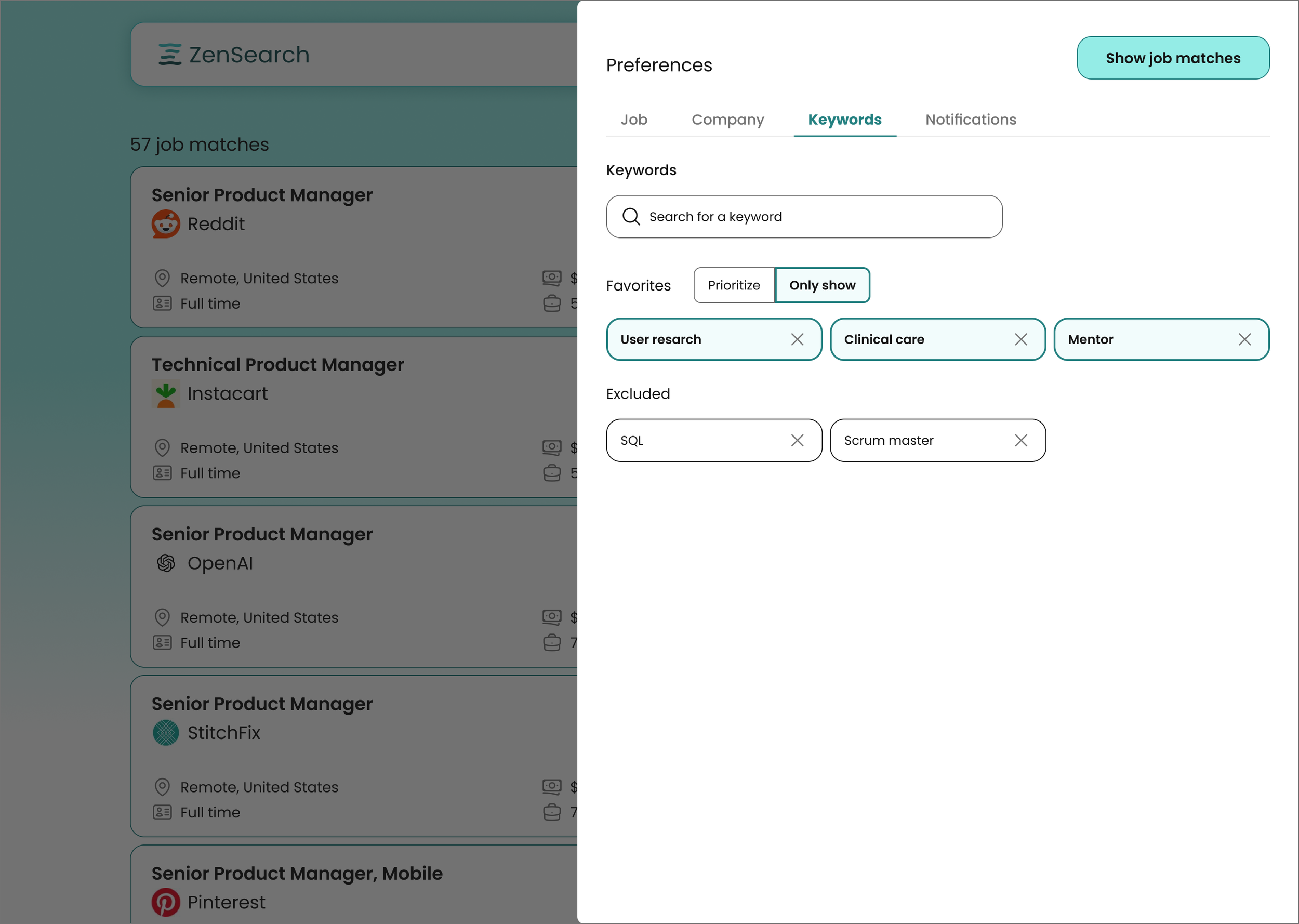Open the Technical Product Manager job title
The image size is (1299, 924).
277,365
